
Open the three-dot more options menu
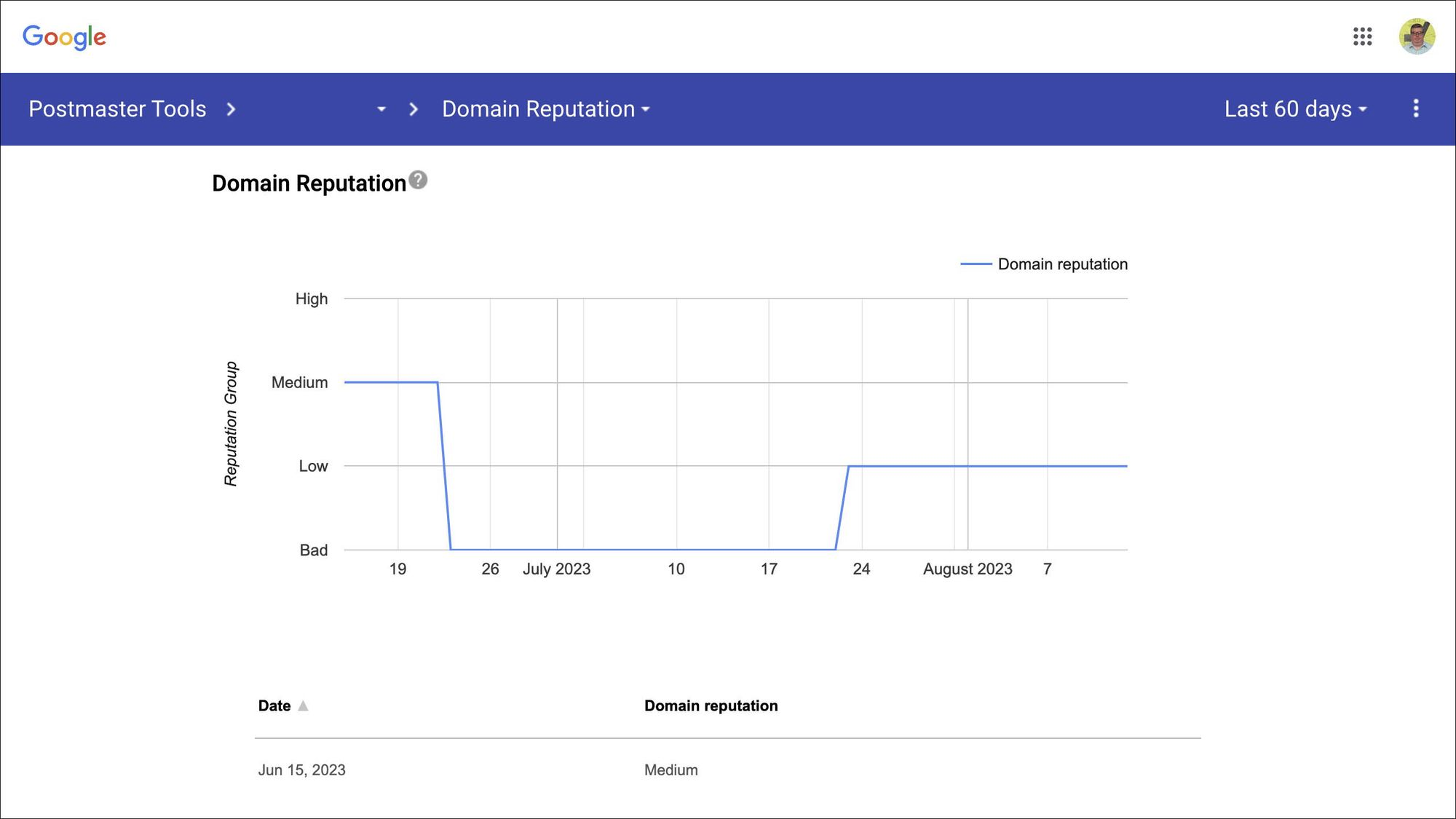[x=1416, y=108]
